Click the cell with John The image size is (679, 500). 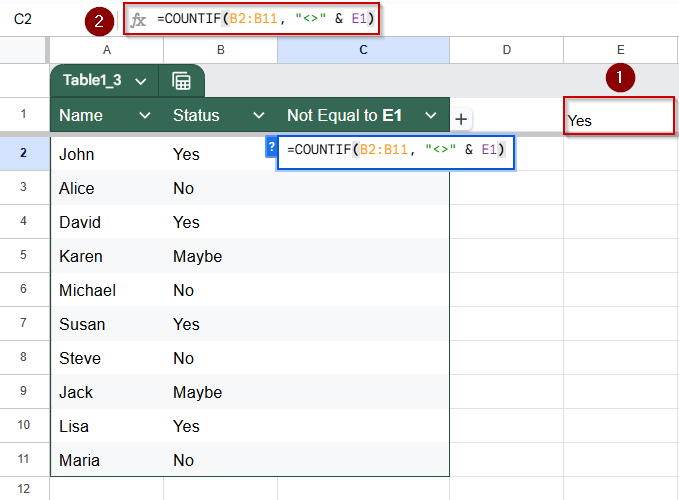(107, 154)
